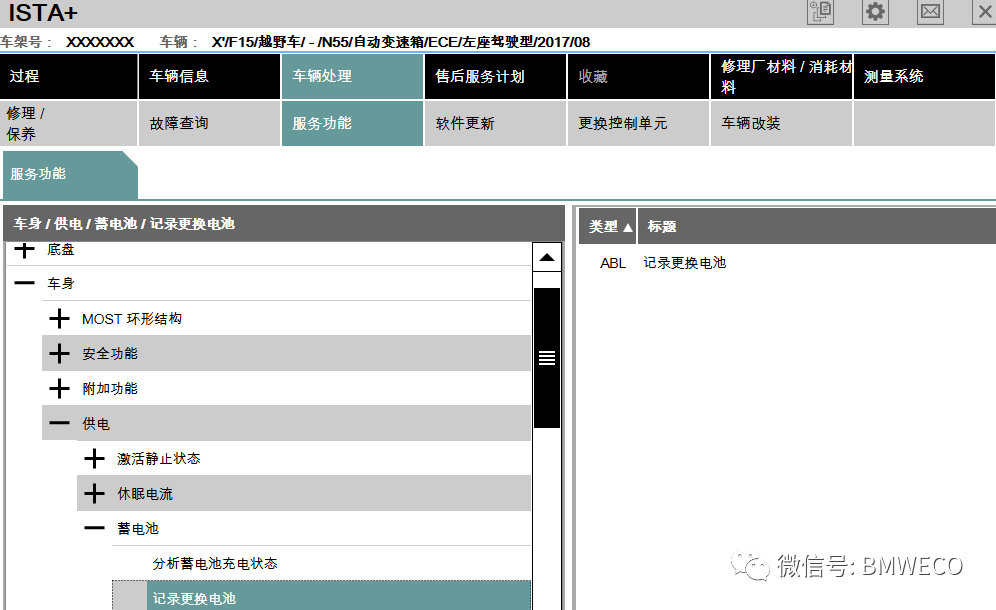Open the operations list document icon
Image resolution: width=996 pixels, height=610 pixels.
[820, 12]
